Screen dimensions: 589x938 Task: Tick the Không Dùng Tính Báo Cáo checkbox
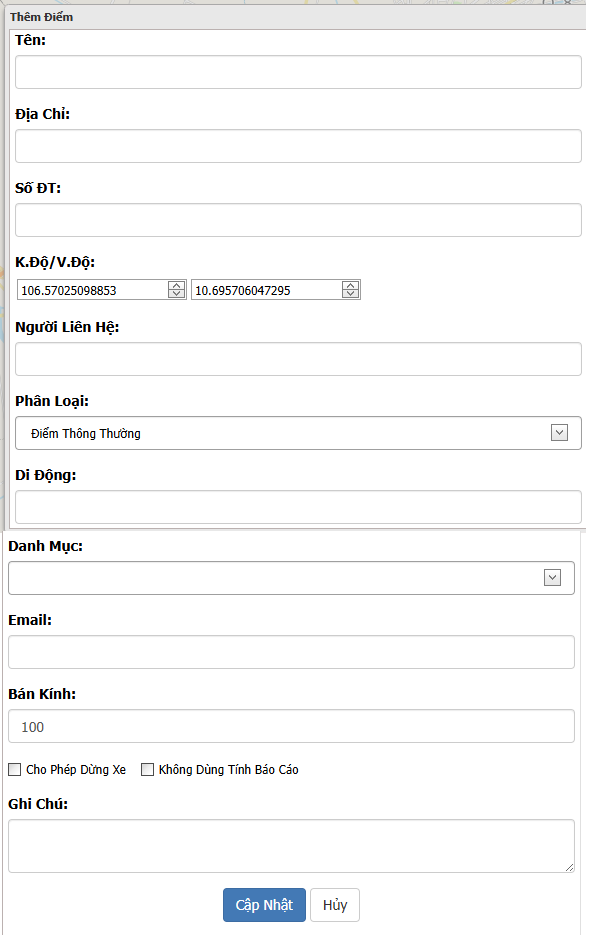147,769
